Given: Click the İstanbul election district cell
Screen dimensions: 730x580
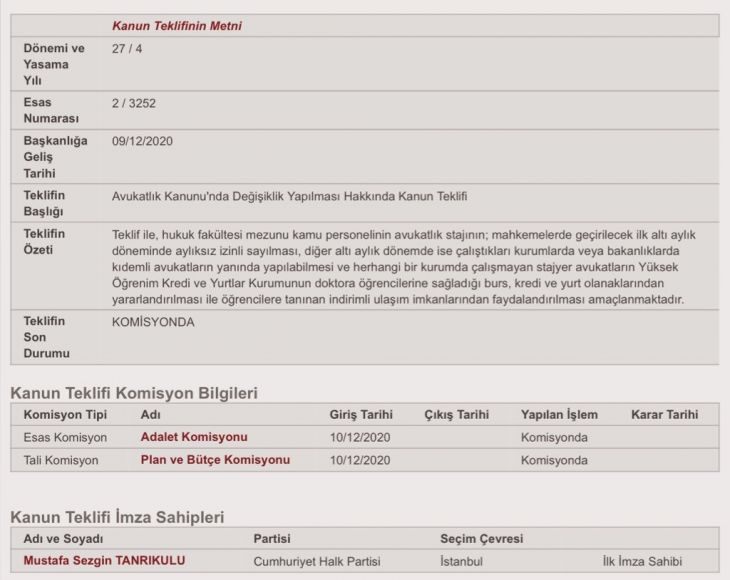Looking at the screenshot, I should 461,561.
